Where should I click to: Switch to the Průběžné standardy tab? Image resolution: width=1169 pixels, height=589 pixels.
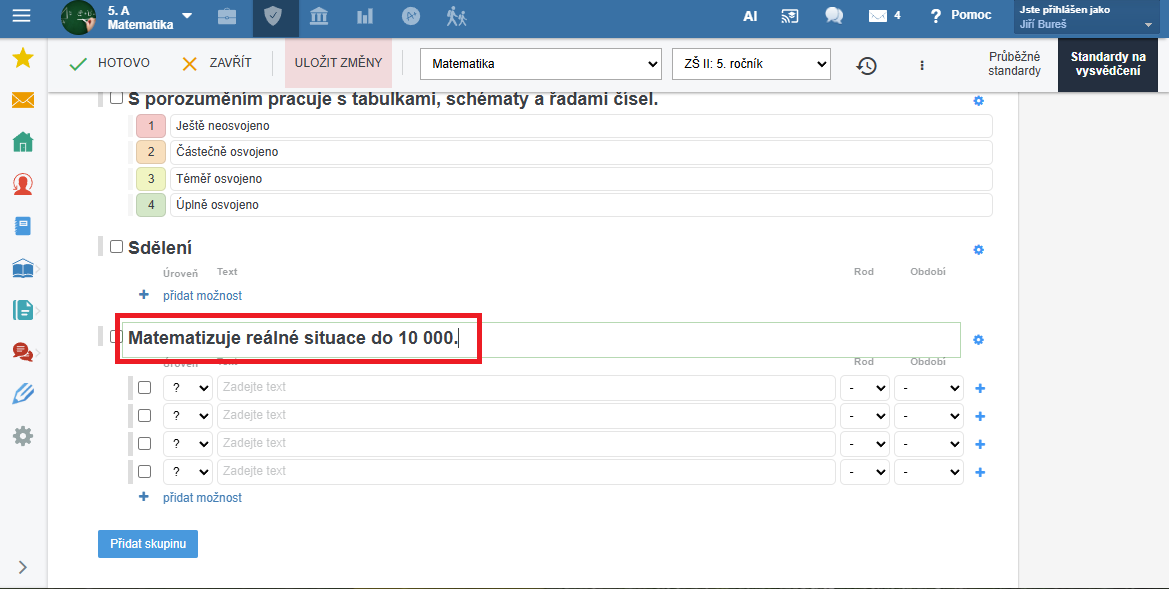(1014, 64)
